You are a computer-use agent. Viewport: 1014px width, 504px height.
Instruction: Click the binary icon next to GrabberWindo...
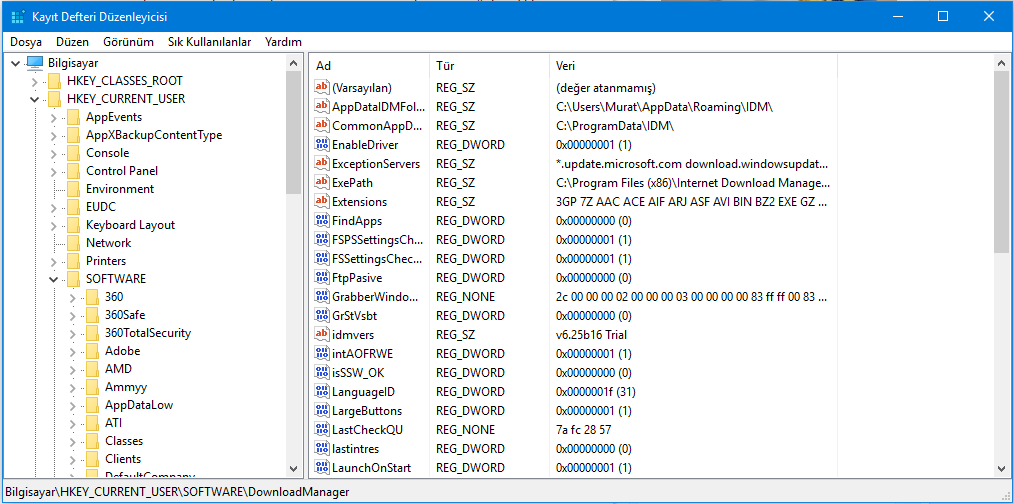tap(321, 296)
